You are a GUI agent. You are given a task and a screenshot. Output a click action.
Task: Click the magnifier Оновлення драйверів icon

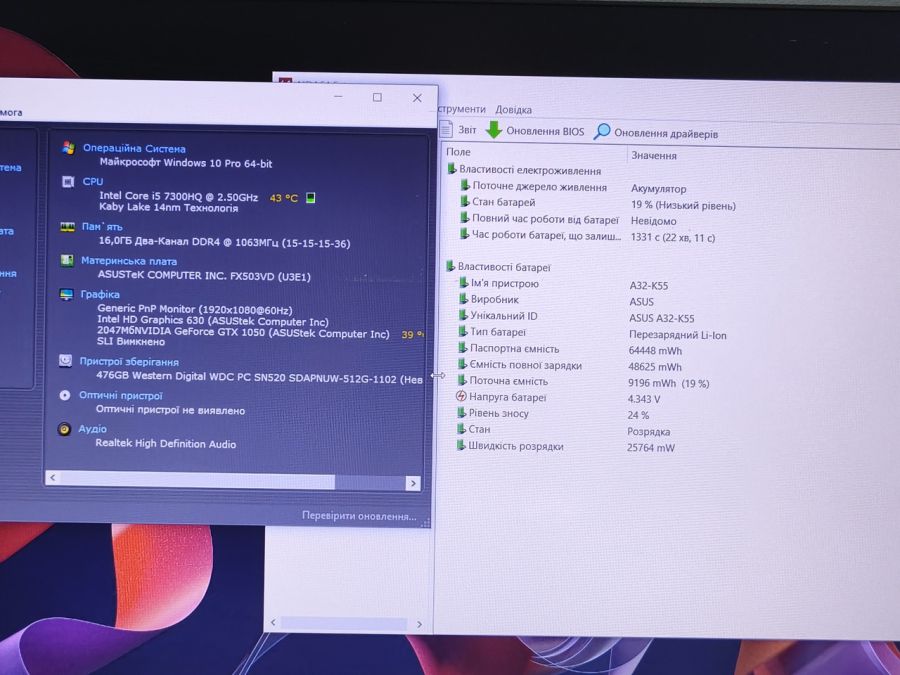coord(602,131)
